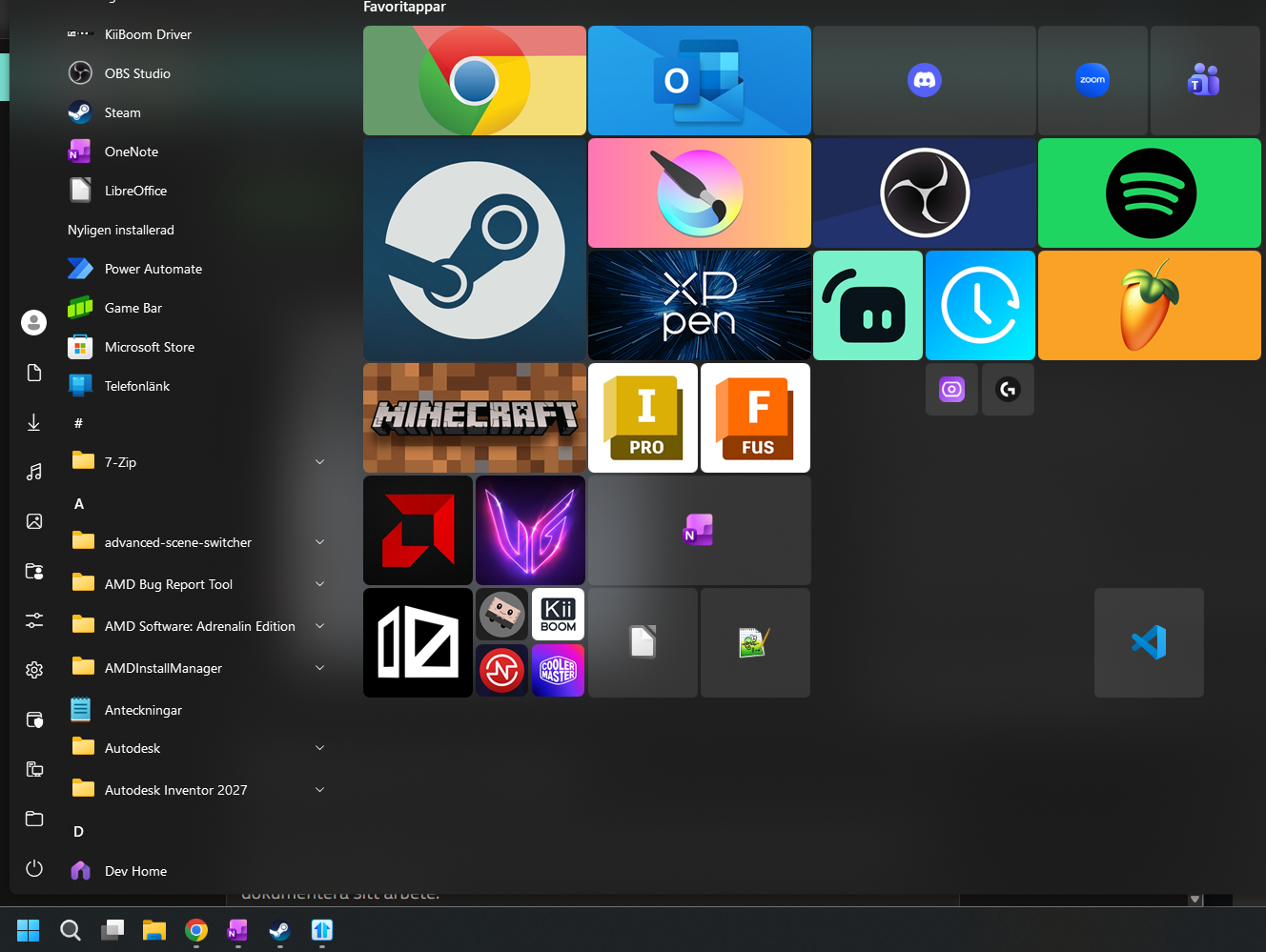Launch Notepad++ from its tile

(755, 643)
